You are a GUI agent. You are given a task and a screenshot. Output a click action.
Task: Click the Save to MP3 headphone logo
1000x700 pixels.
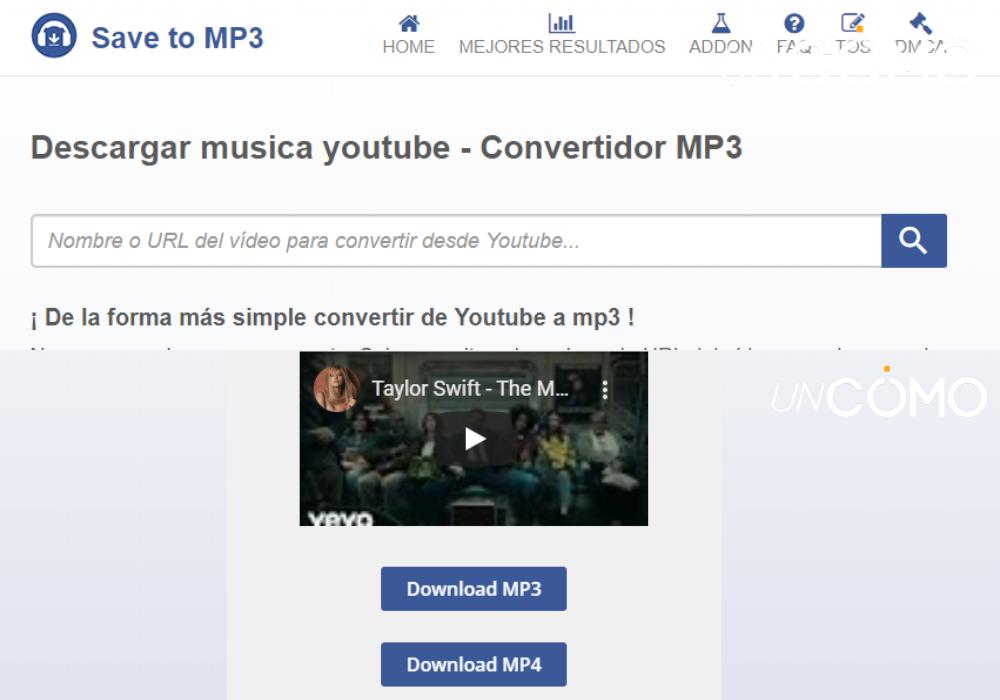[x=54, y=37]
